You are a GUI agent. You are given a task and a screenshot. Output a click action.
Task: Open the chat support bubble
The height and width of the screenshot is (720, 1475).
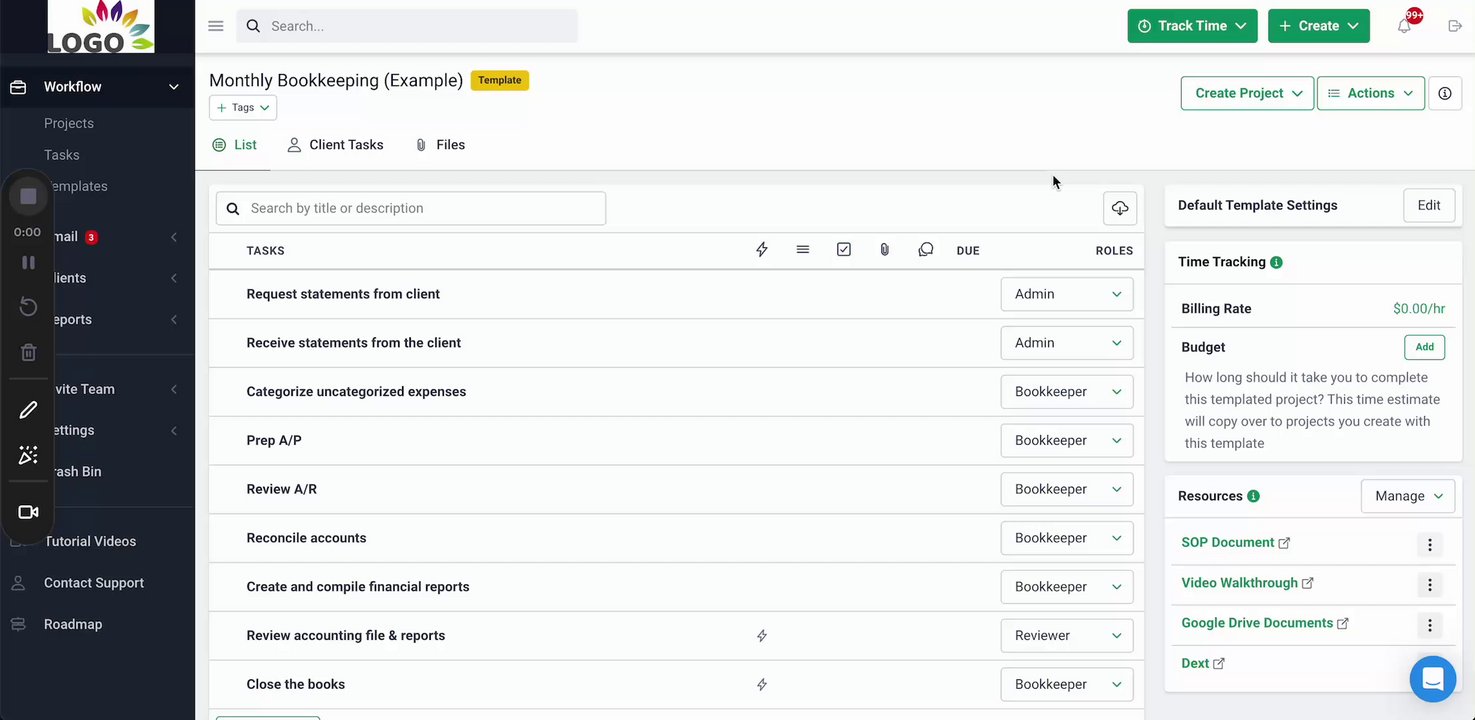coord(1432,679)
